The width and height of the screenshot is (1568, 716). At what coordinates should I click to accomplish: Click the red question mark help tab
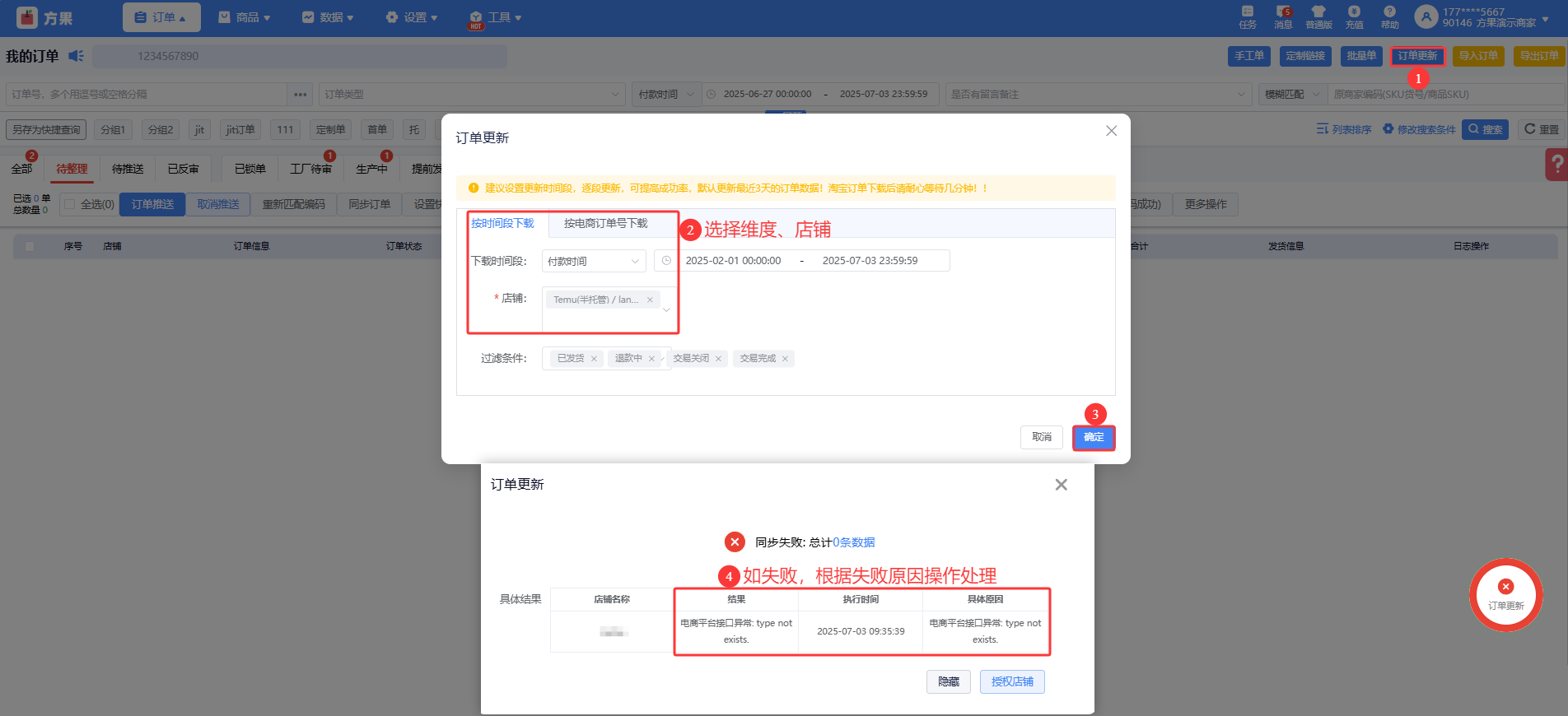1556,164
